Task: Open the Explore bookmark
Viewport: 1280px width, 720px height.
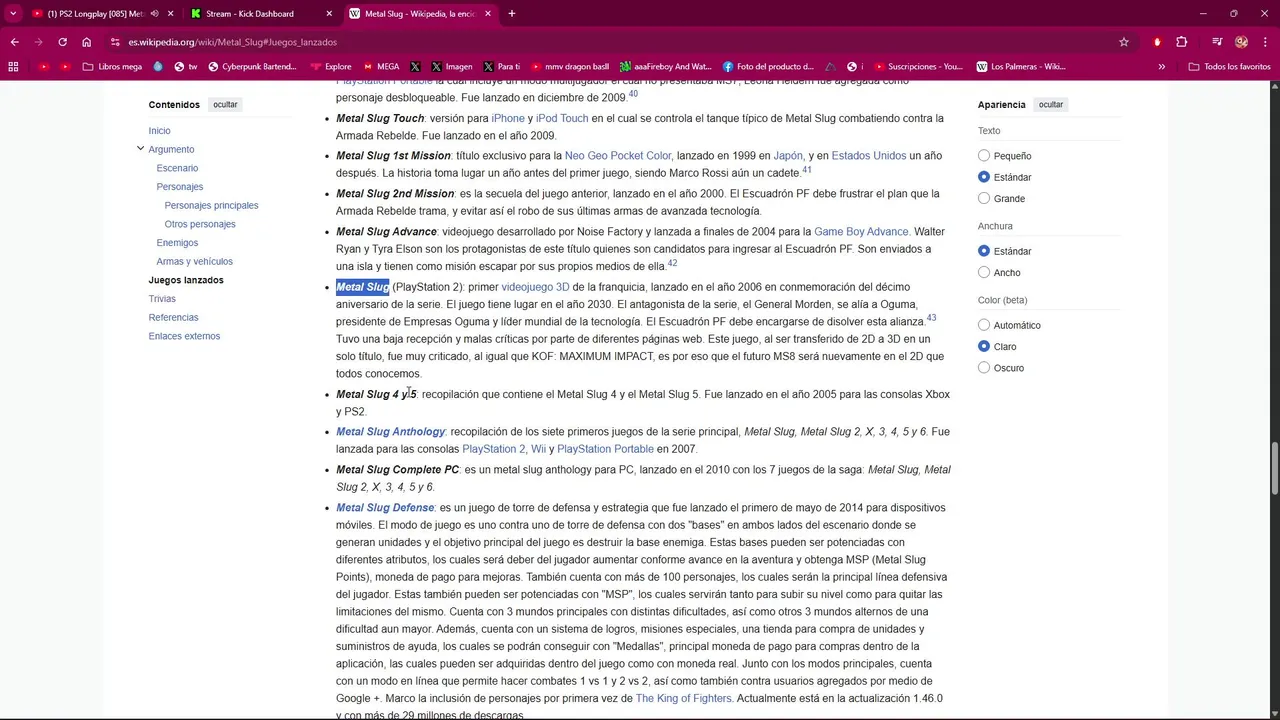Action: tap(331, 67)
